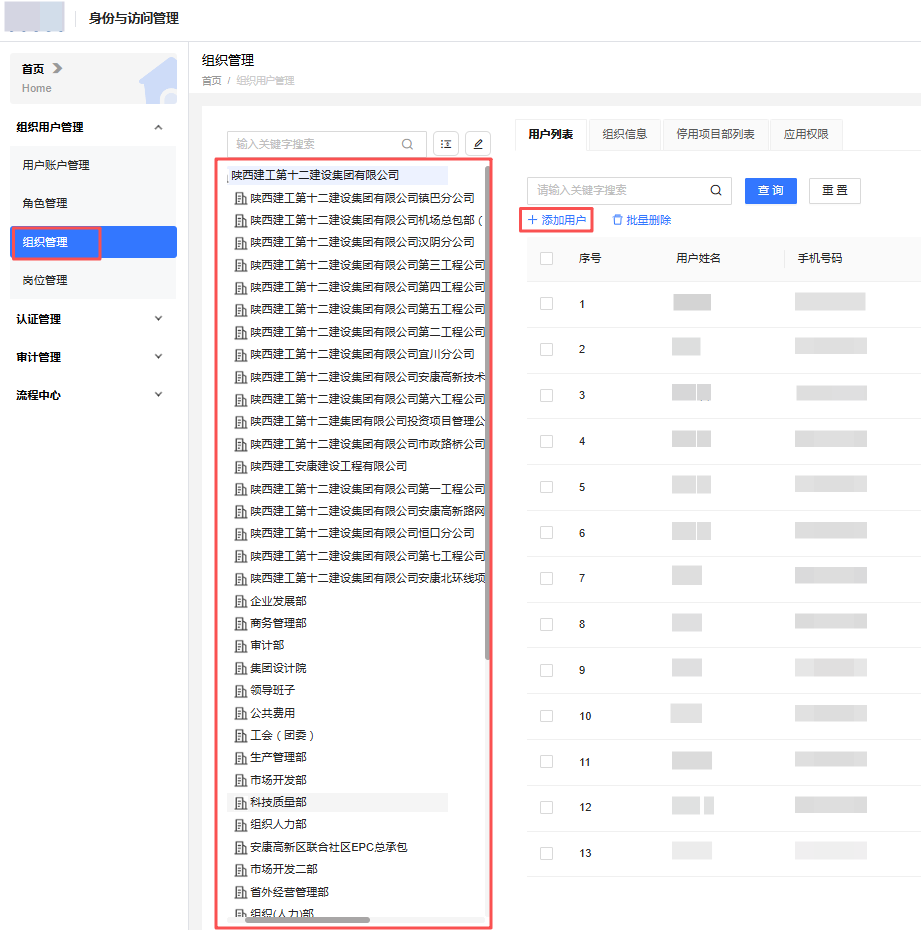Click the arrow icon next to 首页
The width and height of the screenshot is (921, 930).
58,68
